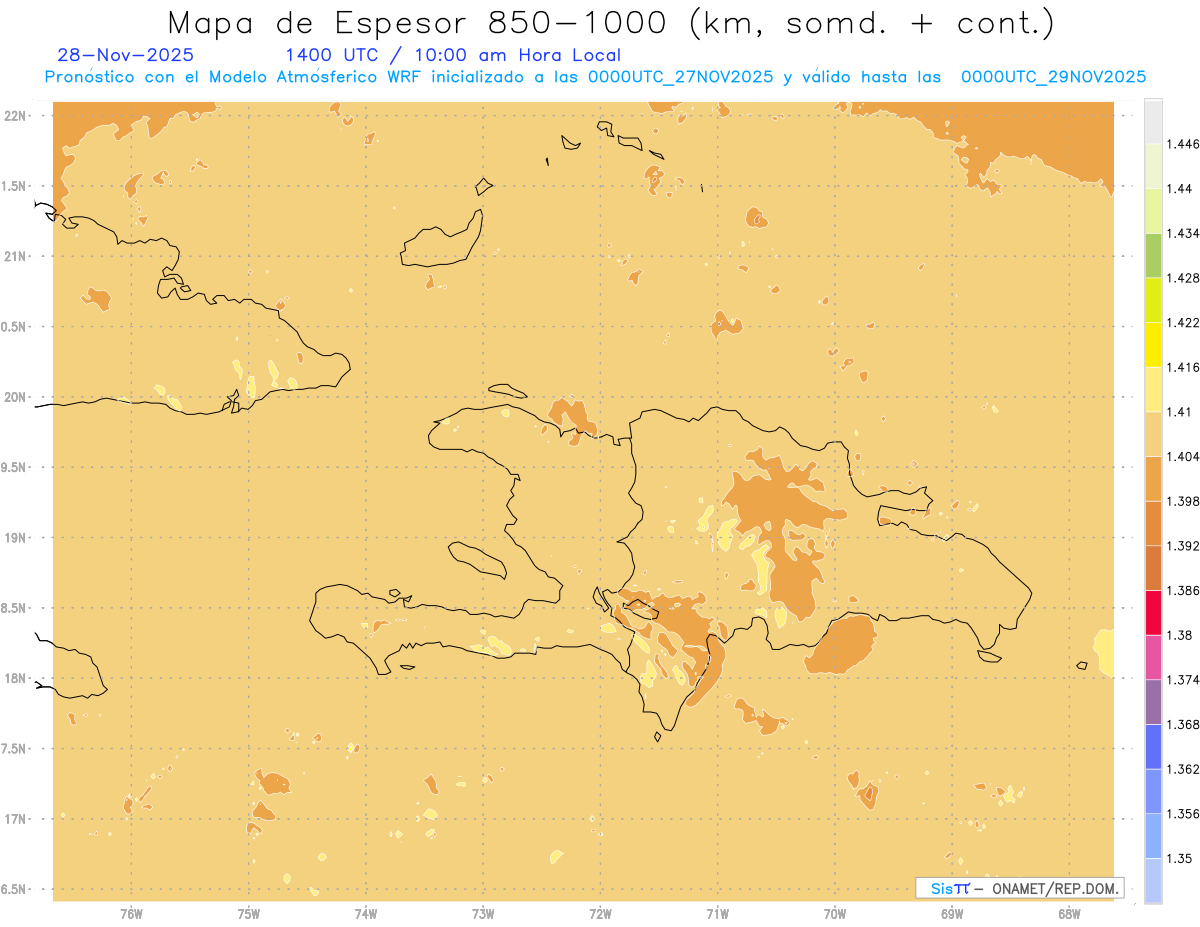The width and height of the screenshot is (1200, 927).
Task: Click the map title "Mapa de Espesor 850-1000"
Action: [419, 23]
